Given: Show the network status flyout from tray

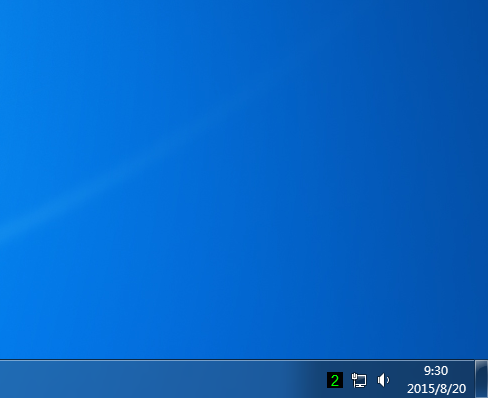Looking at the screenshot, I should tap(359, 380).
